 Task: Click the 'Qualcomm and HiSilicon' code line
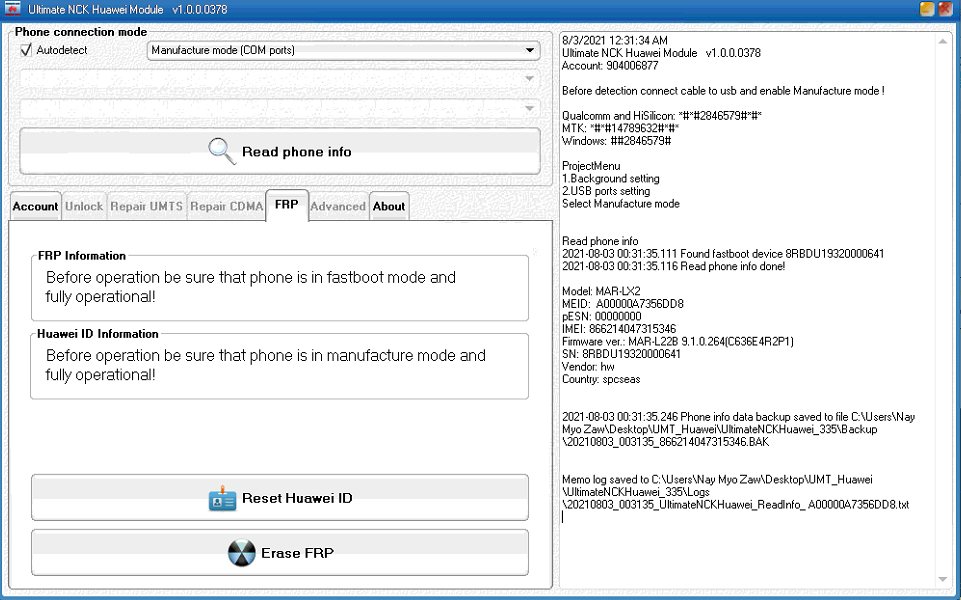pyautogui.click(x=662, y=116)
